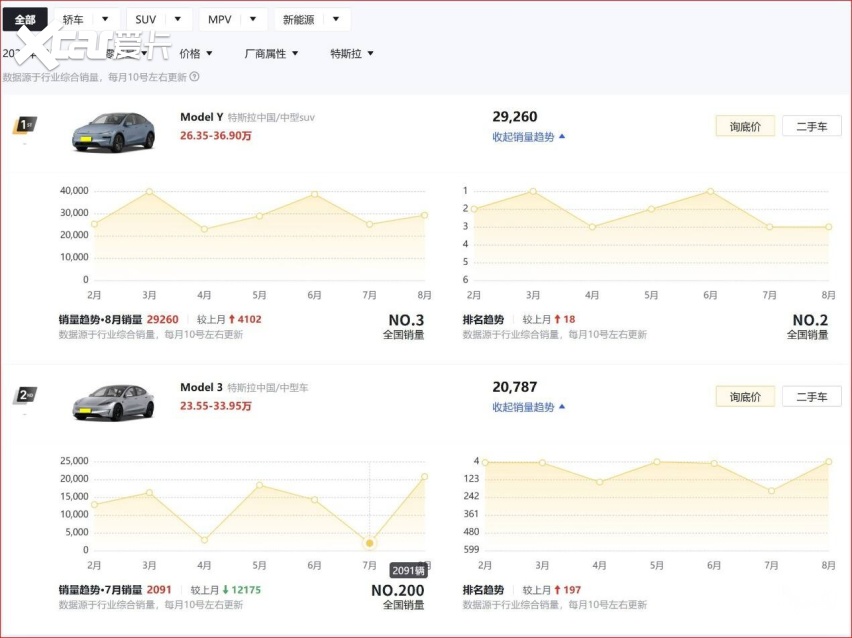The width and height of the screenshot is (852, 638).
Task: Click the Model 3 rank change value 197
Action: pos(572,590)
